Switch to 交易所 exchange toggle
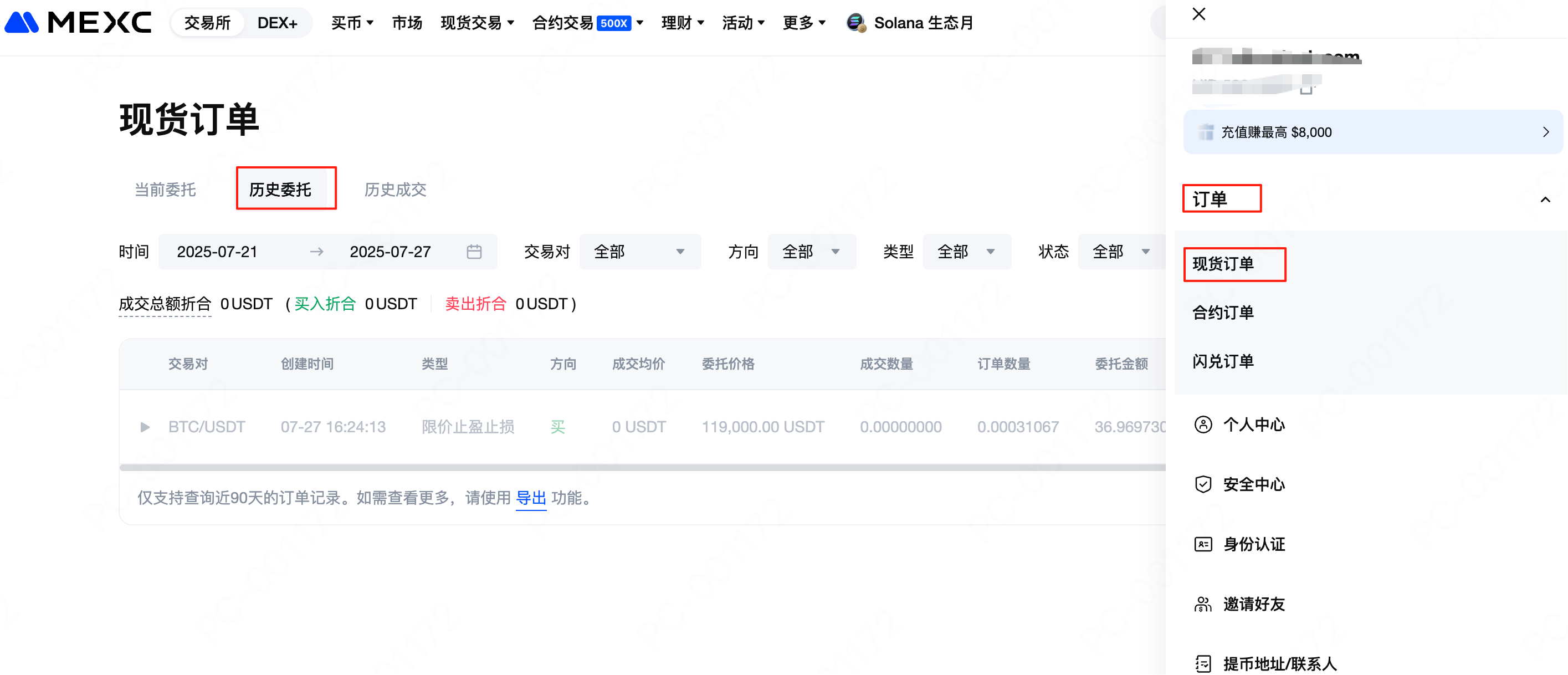Viewport: 1568px width, 675px height. click(207, 23)
